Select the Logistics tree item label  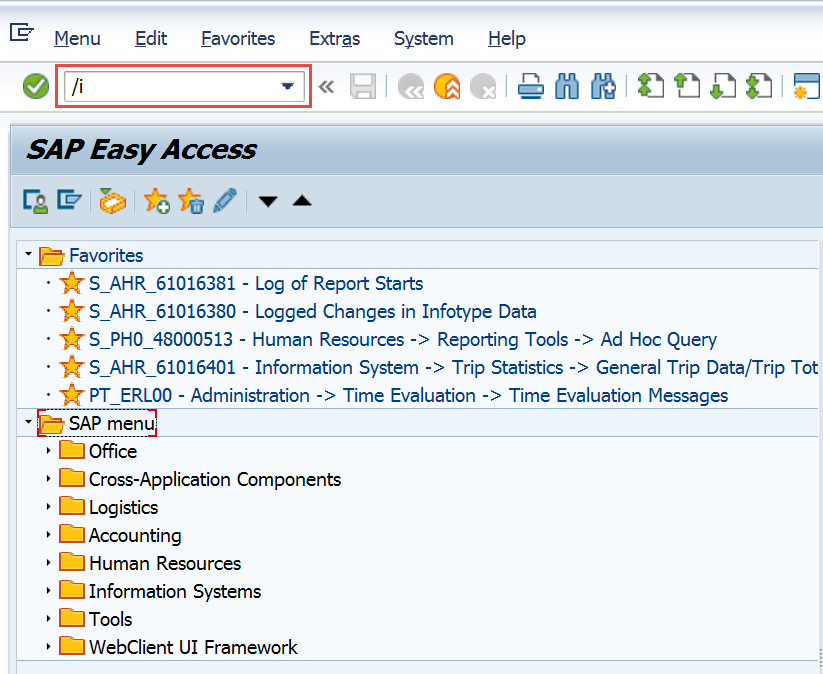click(123, 508)
